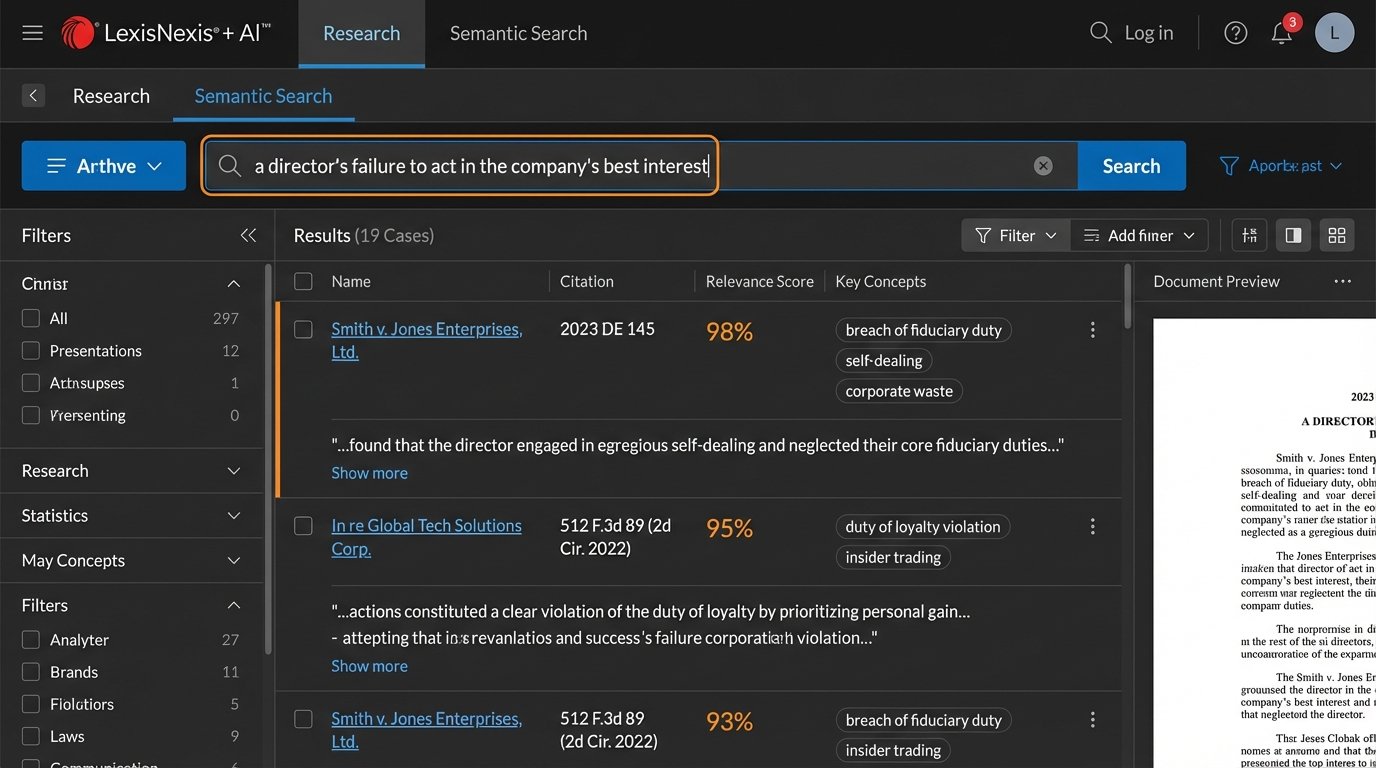Select the In re Global Tech Solutions checkbox
Image resolution: width=1376 pixels, height=768 pixels.
(303, 526)
